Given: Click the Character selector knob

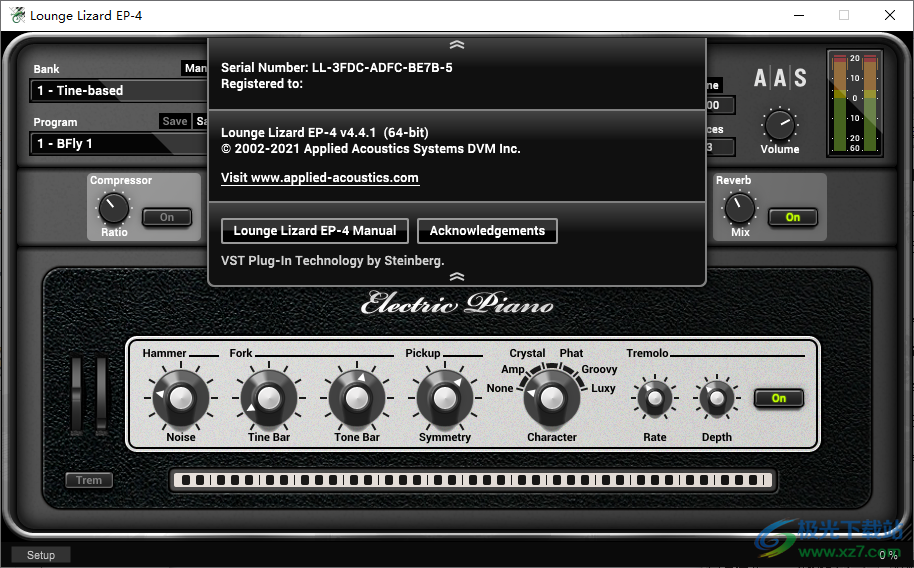Looking at the screenshot, I should 551,398.
